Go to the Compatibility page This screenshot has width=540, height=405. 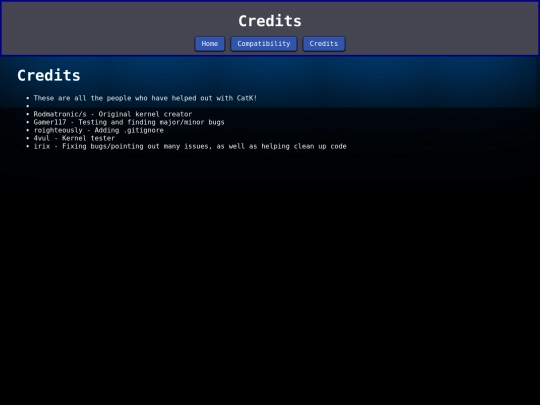(263, 44)
